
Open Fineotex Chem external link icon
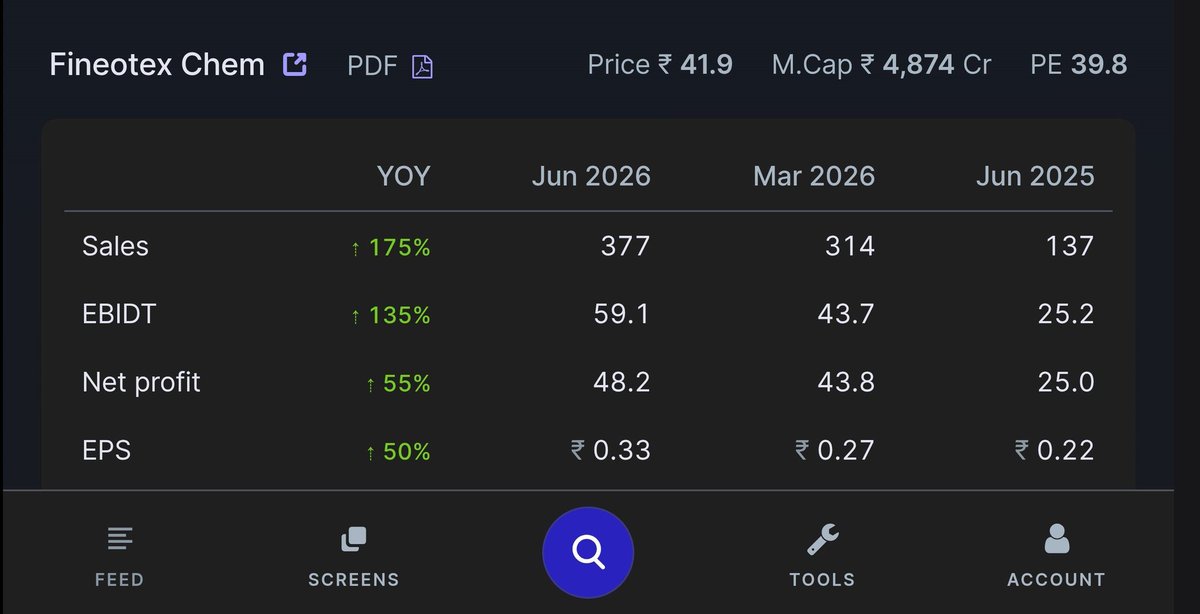tap(294, 65)
